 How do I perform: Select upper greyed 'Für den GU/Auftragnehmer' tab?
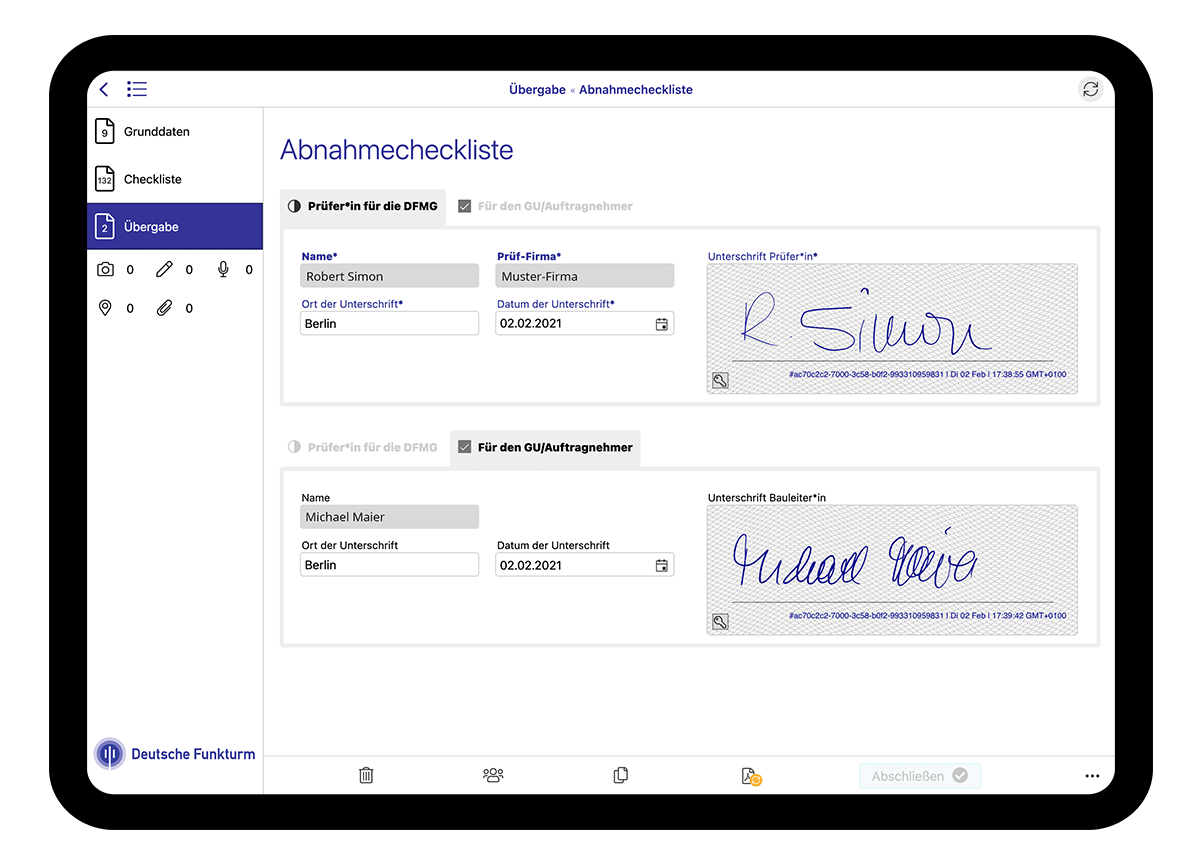(x=545, y=206)
